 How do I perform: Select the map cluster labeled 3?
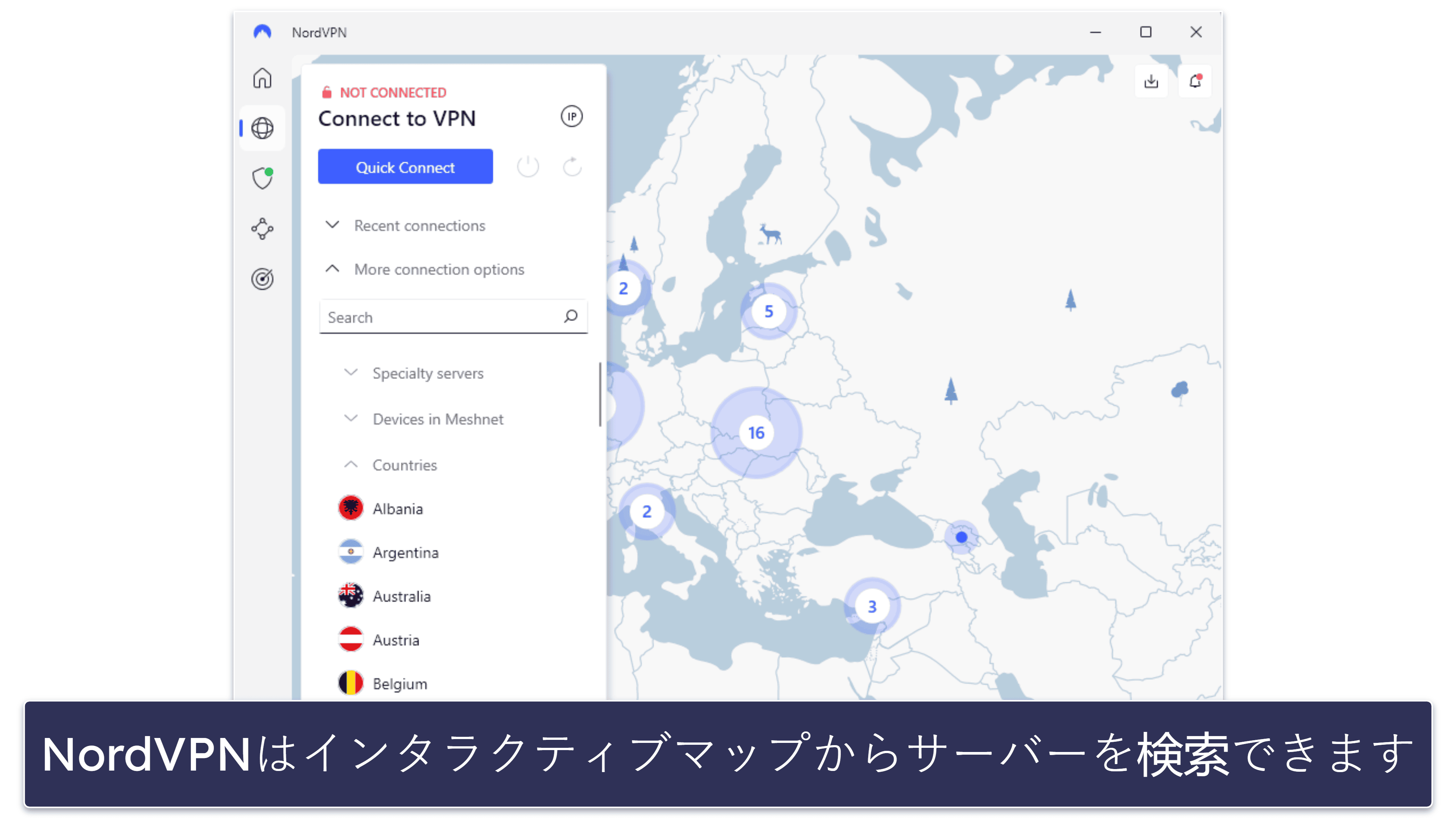coord(872,606)
